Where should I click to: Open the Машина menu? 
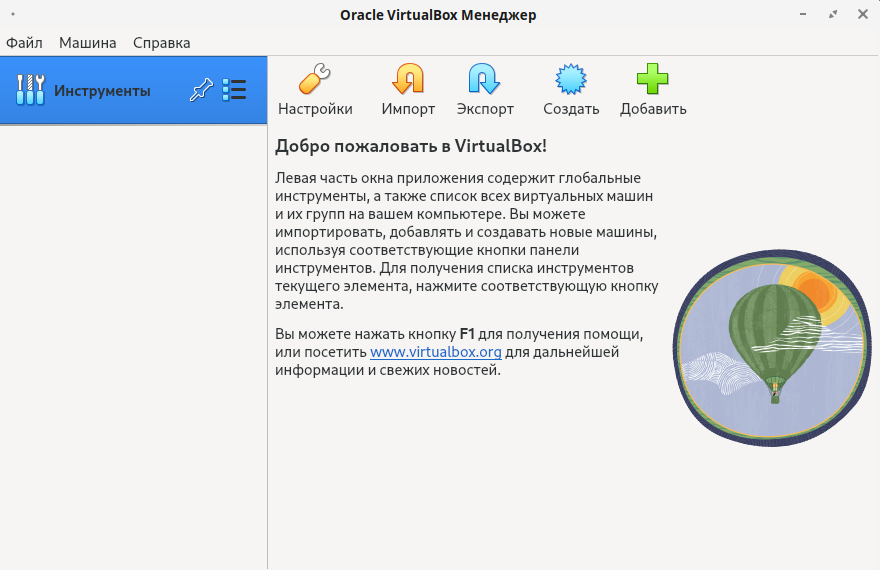coord(87,43)
